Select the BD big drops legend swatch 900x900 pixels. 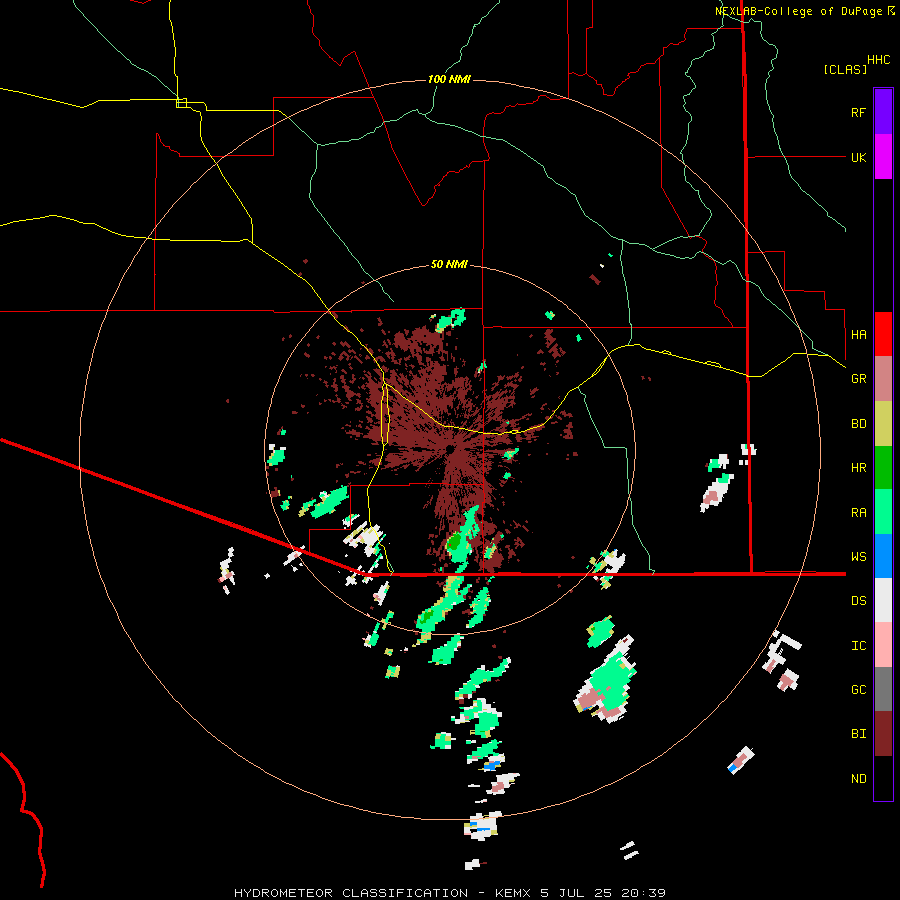pyautogui.click(x=883, y=424)
